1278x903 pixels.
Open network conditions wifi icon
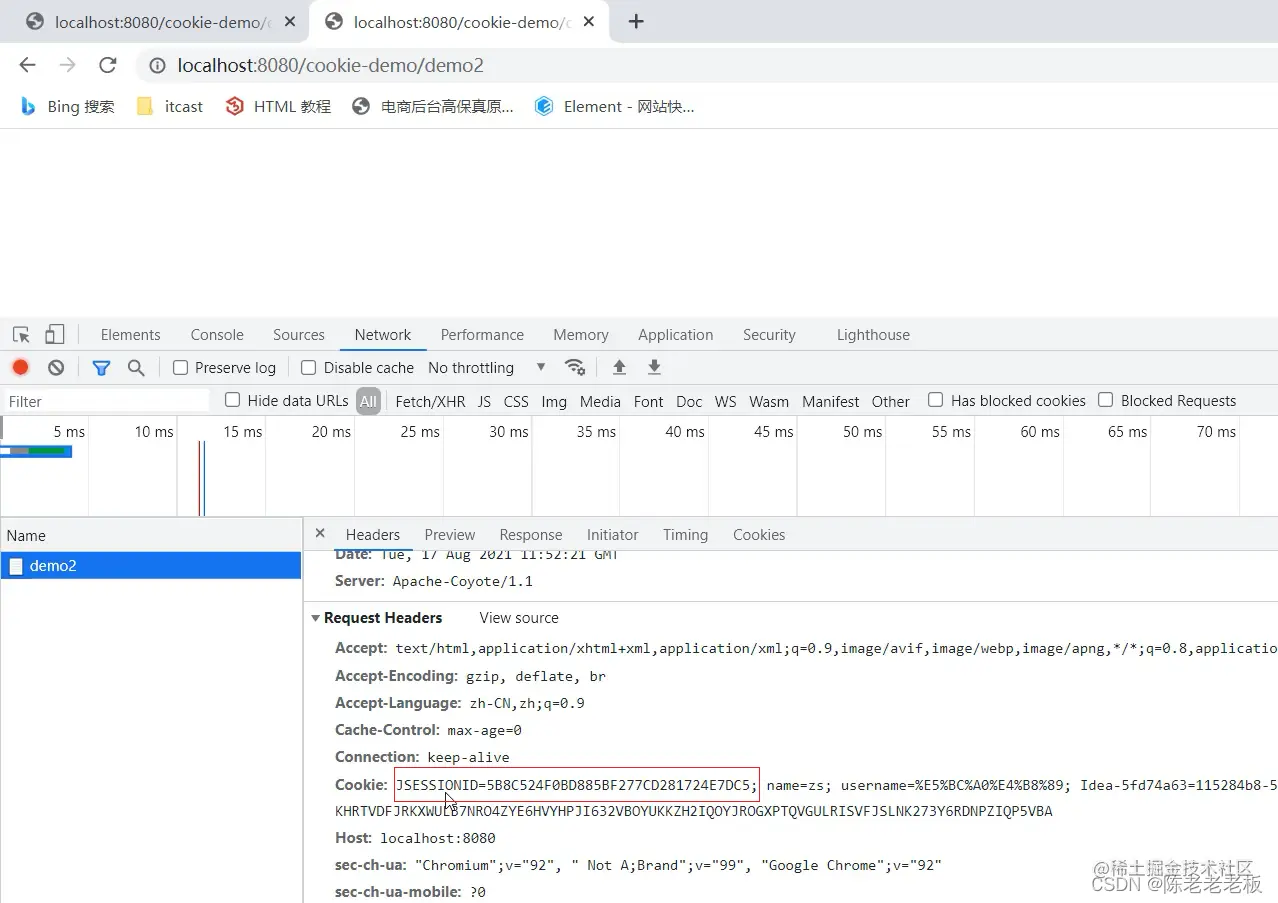(x=575, y=367)
